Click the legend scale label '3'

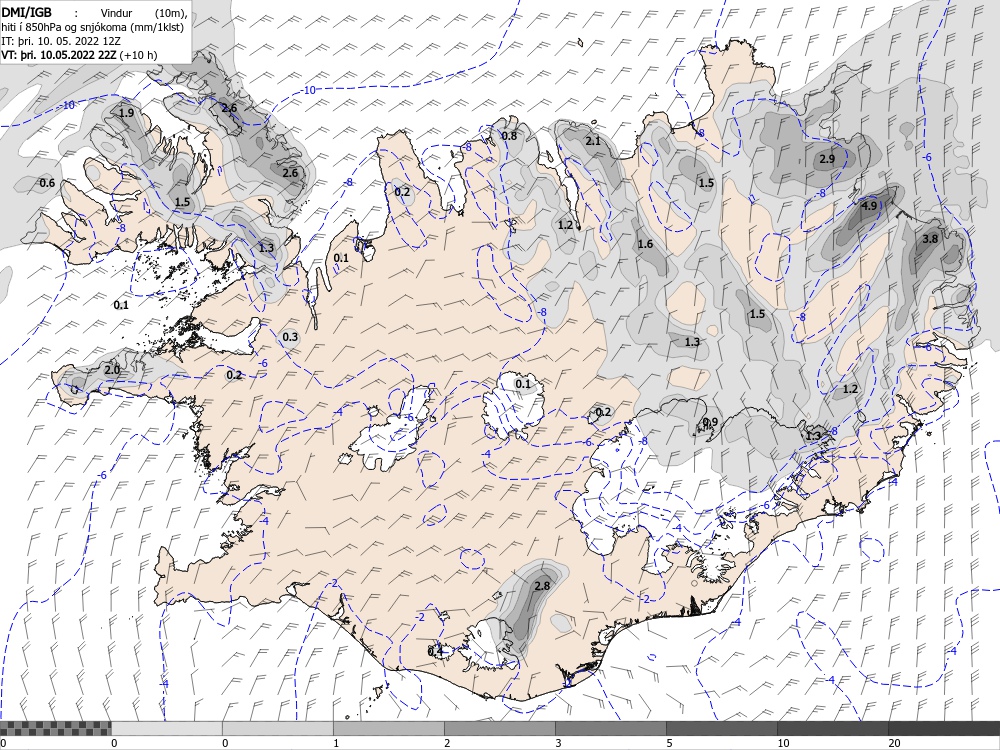[557, 743]
